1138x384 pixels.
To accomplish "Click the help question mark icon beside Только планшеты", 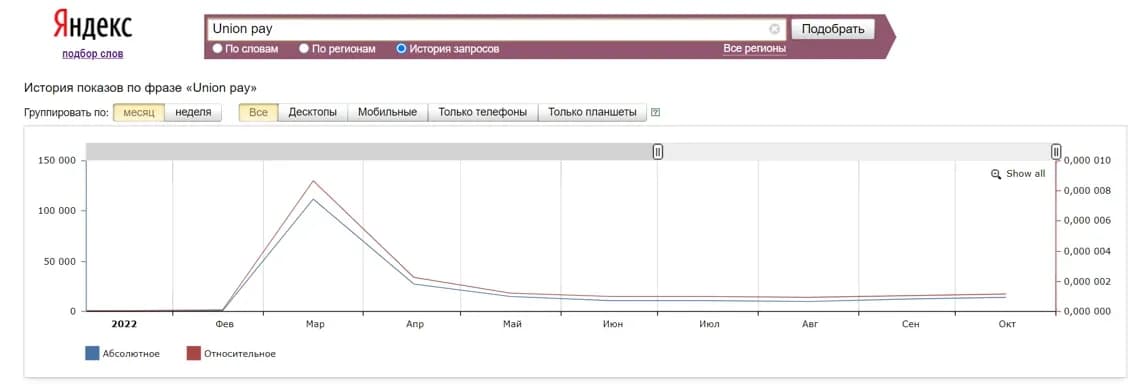I will [x=655, y=113].
